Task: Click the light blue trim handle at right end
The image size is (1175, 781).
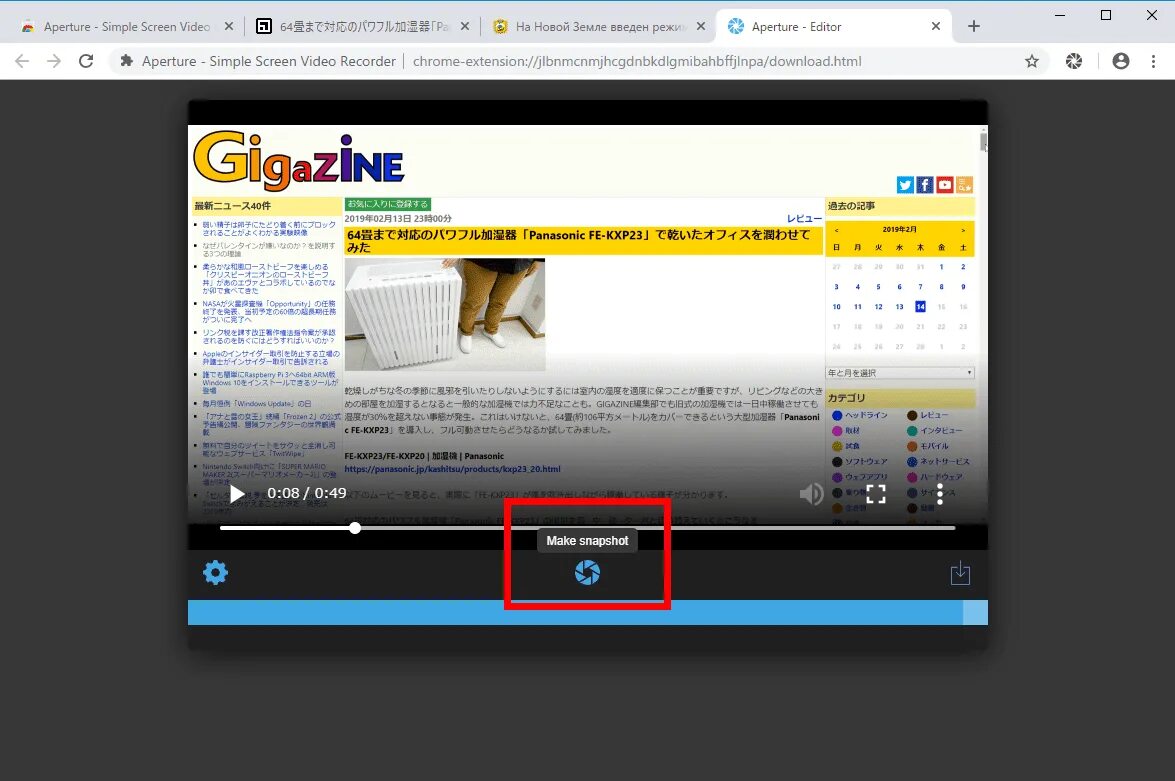Action: 975,612
